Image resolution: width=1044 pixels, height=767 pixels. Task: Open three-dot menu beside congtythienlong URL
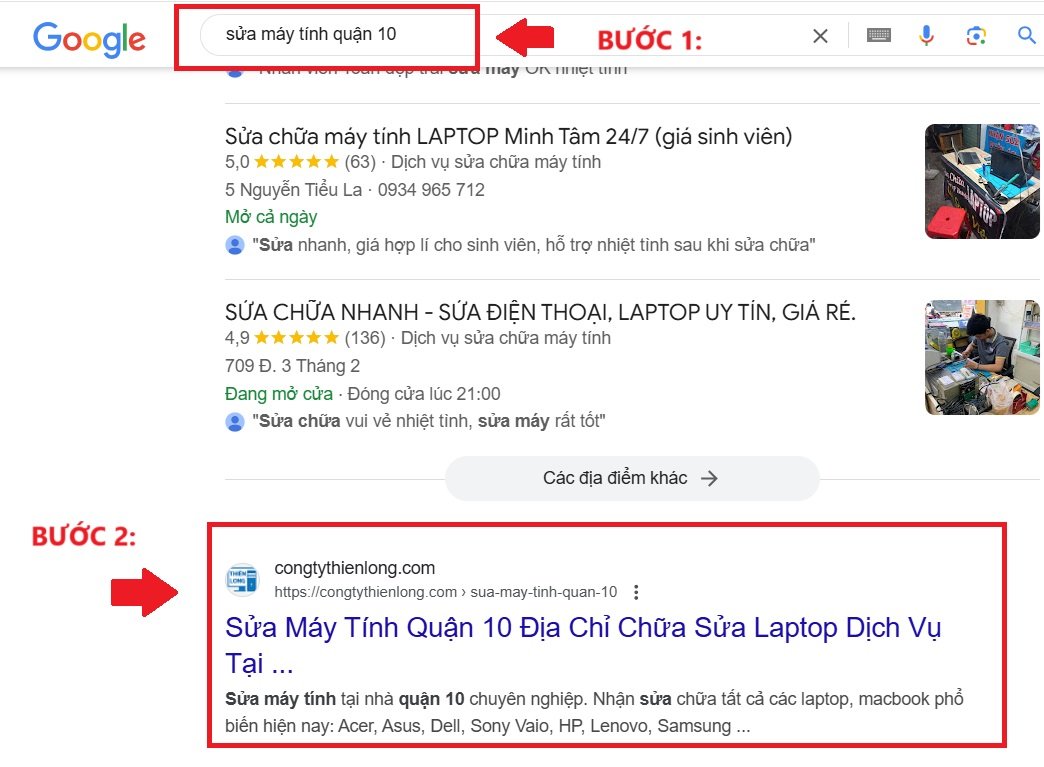pos(636,592)
